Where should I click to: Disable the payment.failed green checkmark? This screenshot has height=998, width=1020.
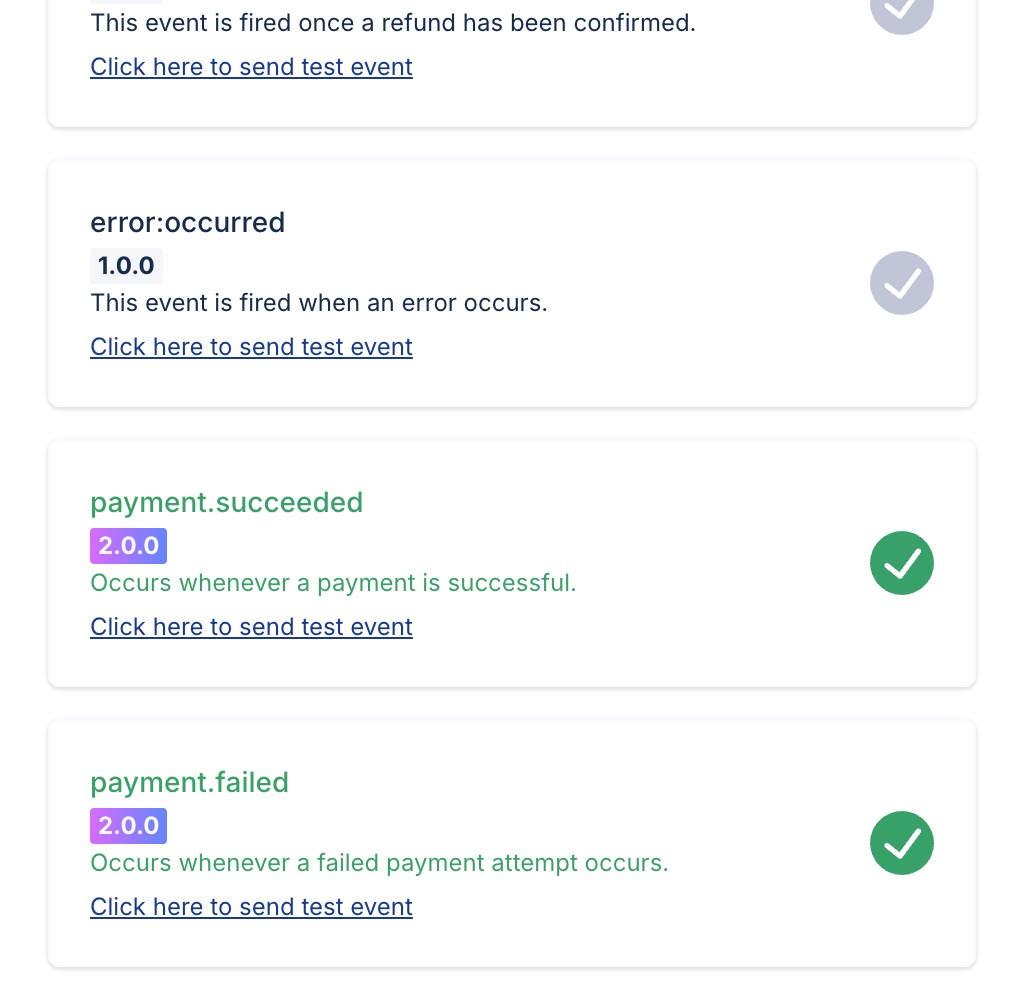click(x=902, y=843)
